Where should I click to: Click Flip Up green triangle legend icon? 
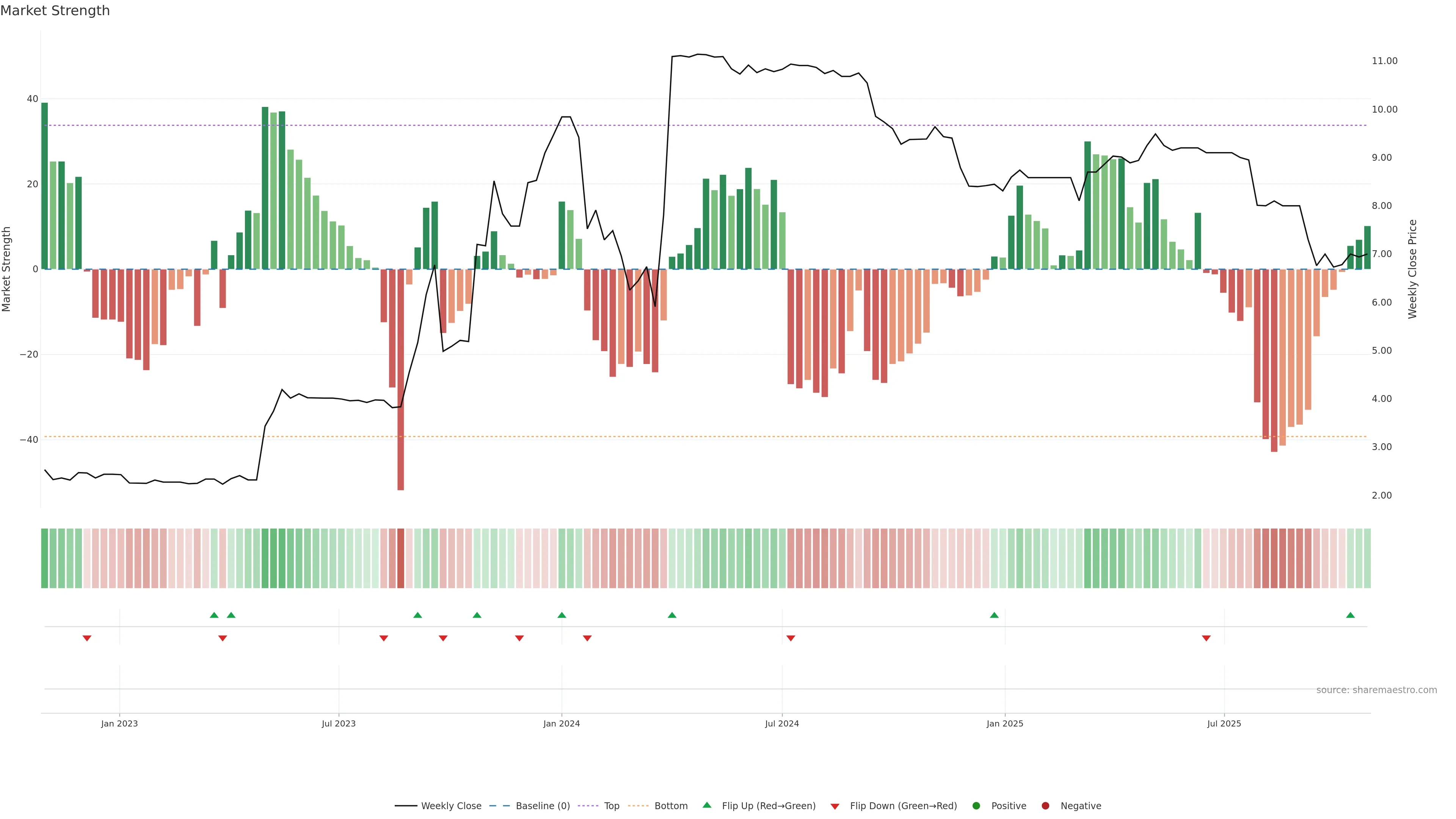click(x=706, y=805)
